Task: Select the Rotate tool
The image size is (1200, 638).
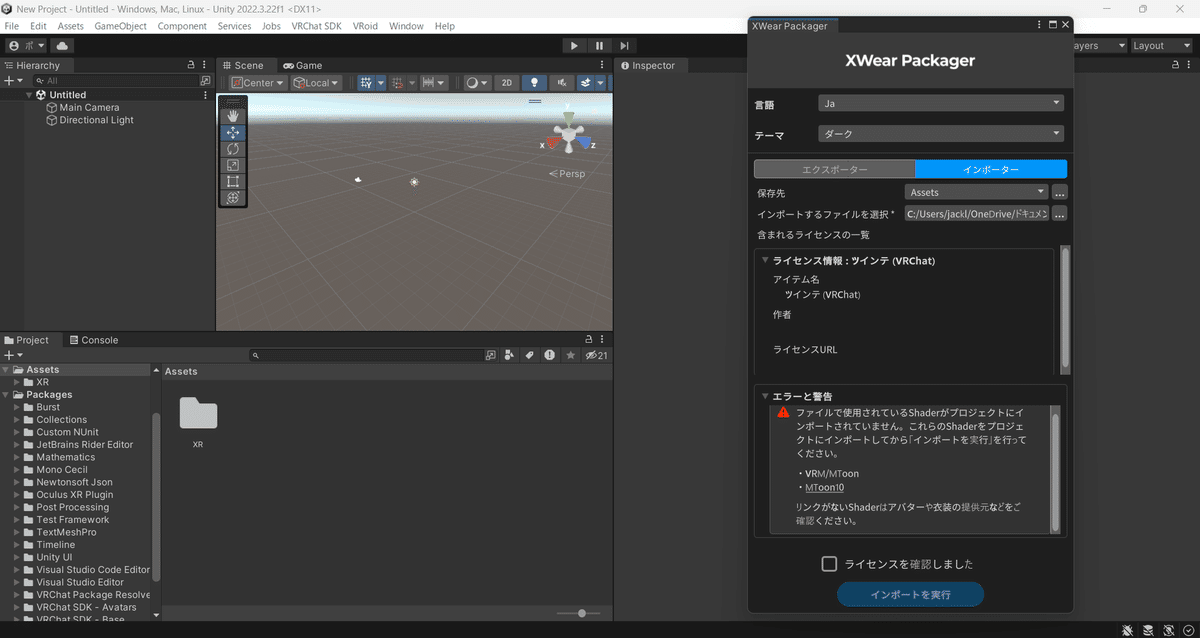Action: pyautogui.click(x=233, y=149)
